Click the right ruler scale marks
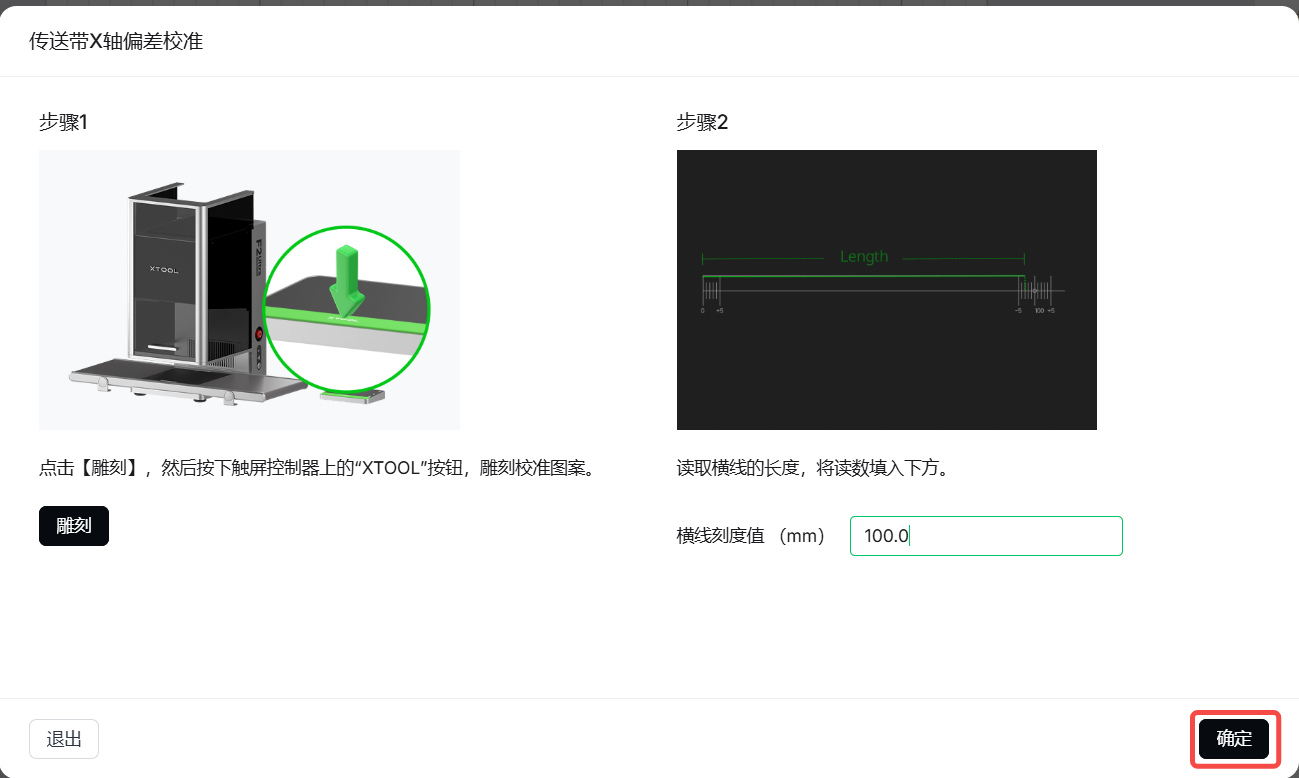This screenshot has width=1299, height=778. tap(1036, 290)
